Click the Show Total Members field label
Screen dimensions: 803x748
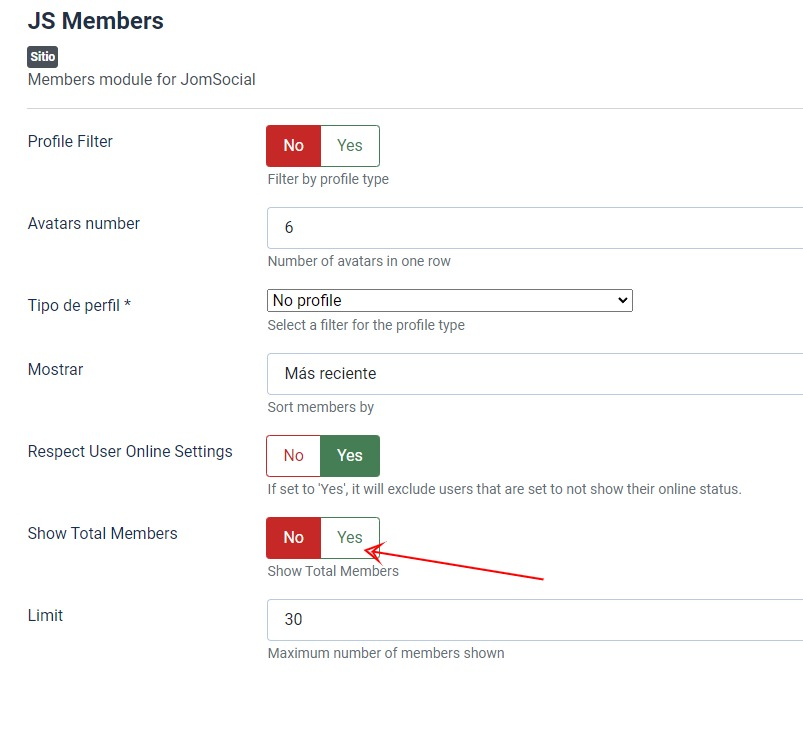pos(103,534)
